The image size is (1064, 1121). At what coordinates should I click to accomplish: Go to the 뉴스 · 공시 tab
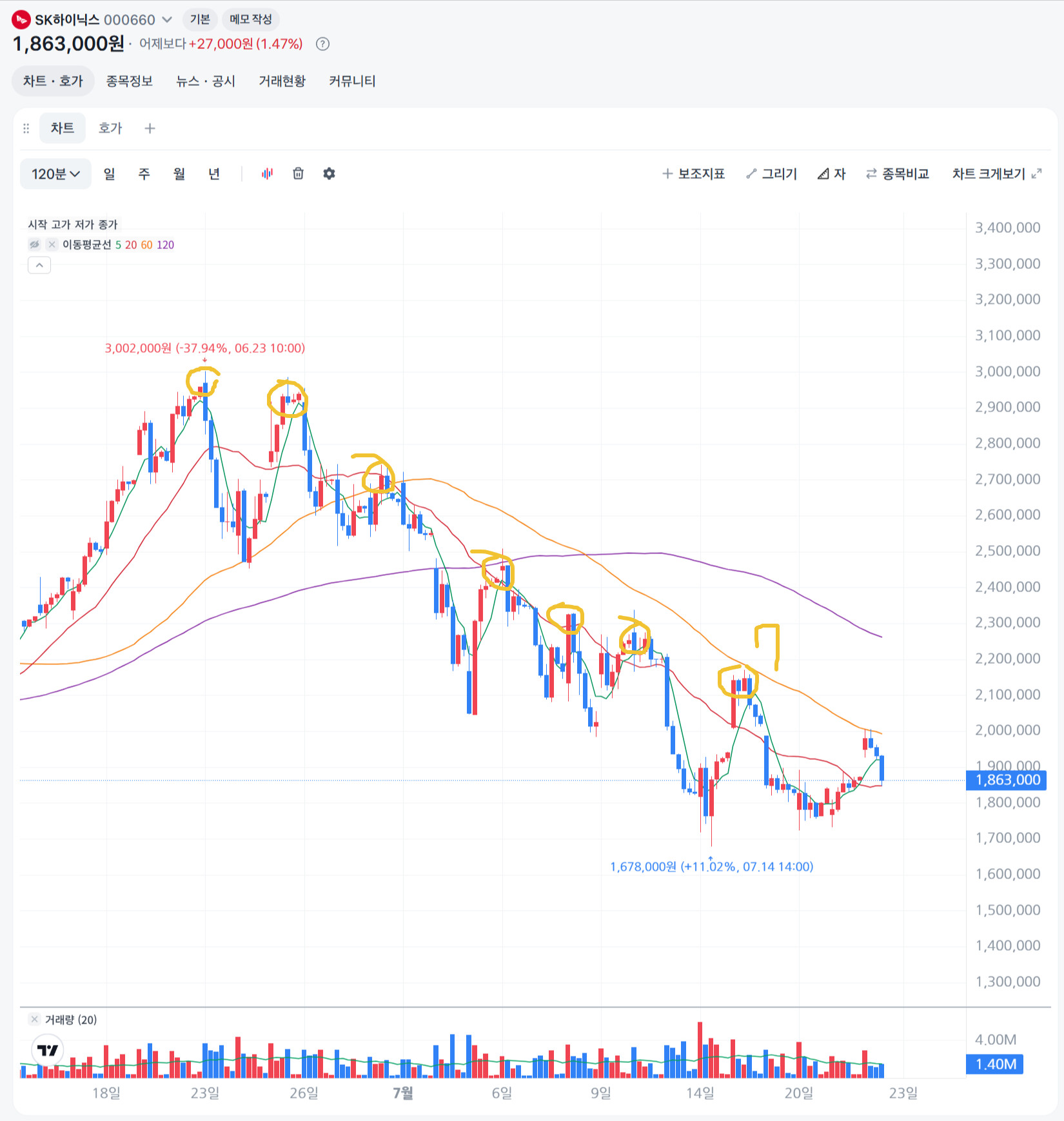point(206,81)
